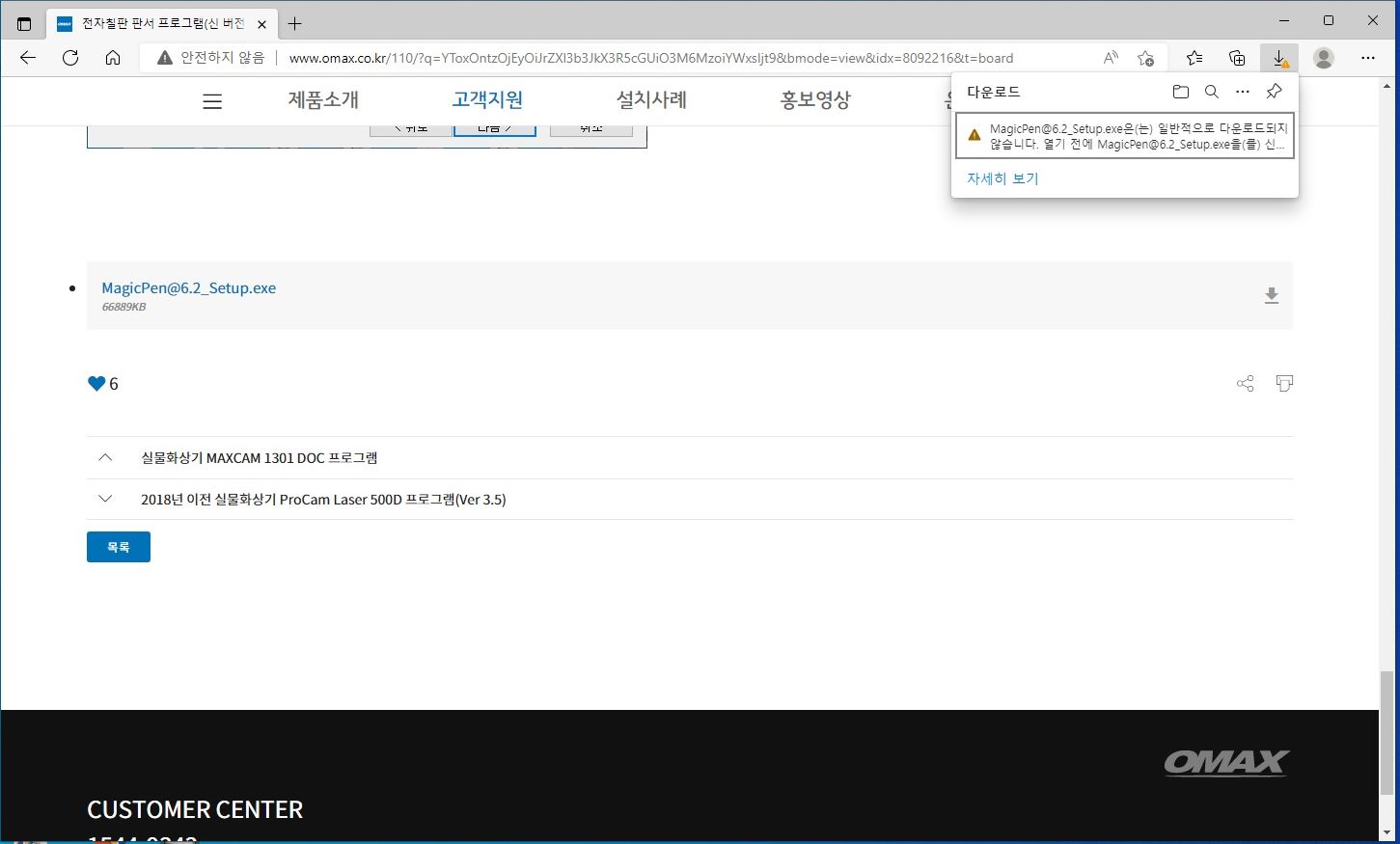Screen dimensions: 1400x844
Task: Pin the downloads panel
Action: click(1274, 92)
